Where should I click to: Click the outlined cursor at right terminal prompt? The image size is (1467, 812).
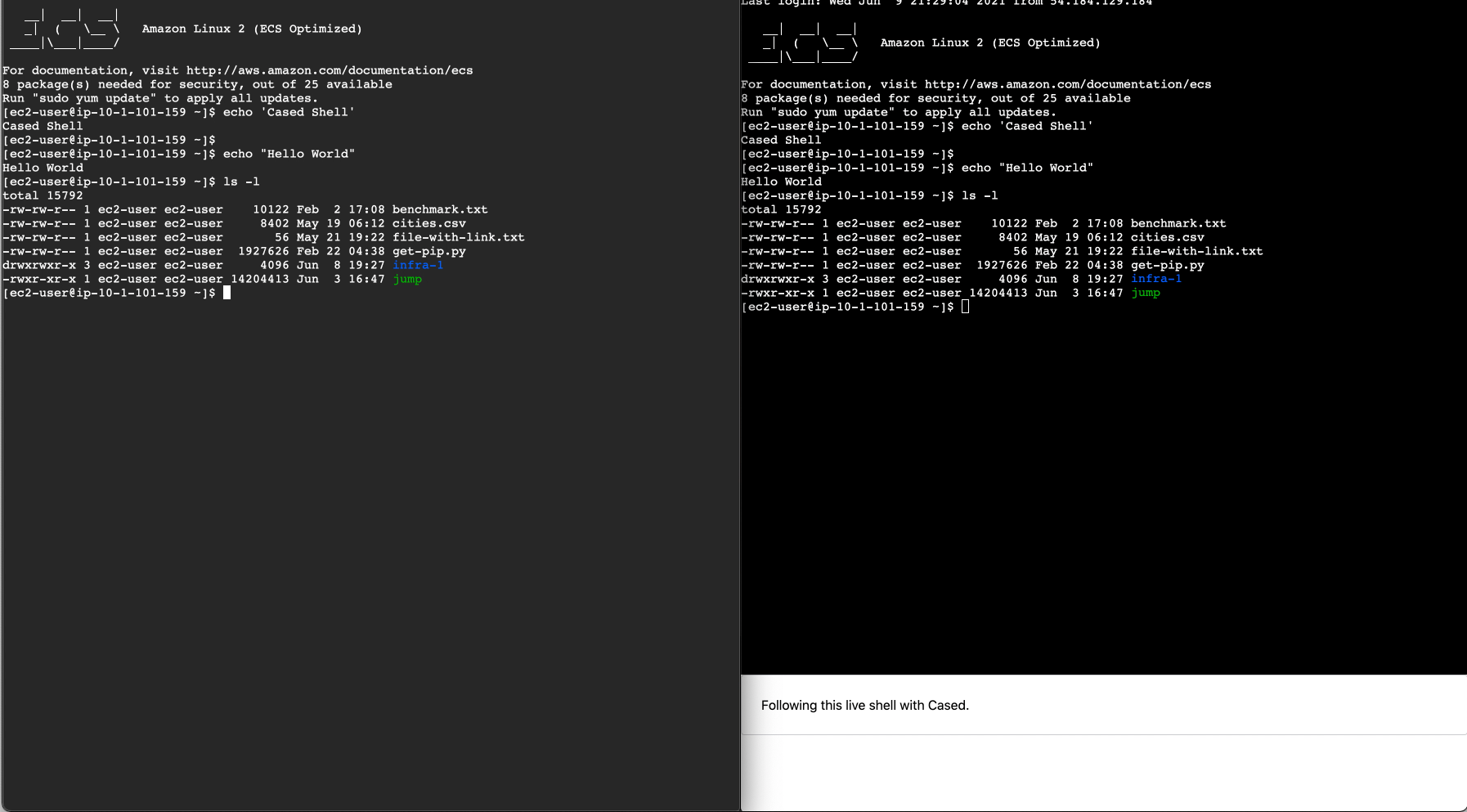(965, 307)
